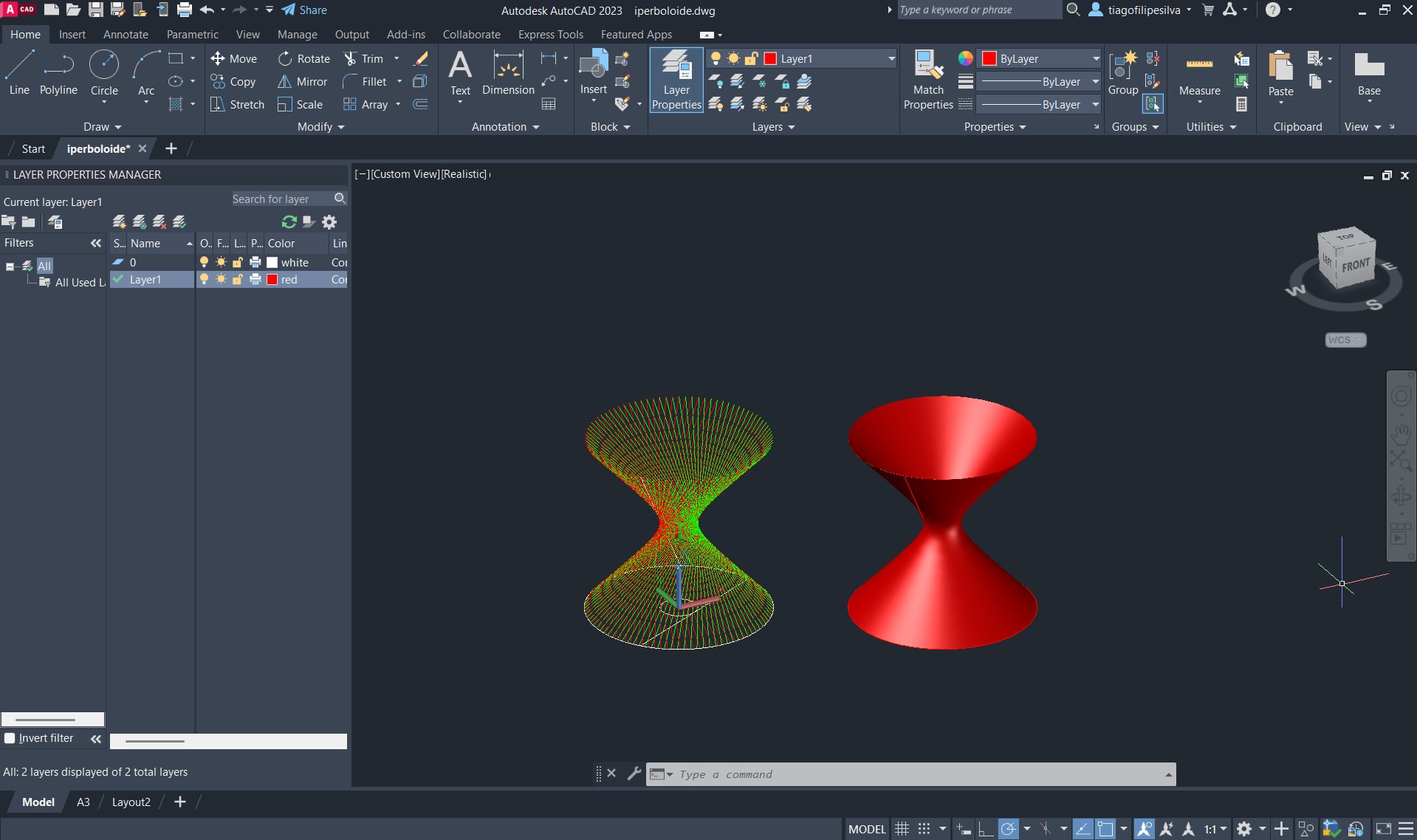Open the Parametric tab
The image size is (1417, 840).
193,34
